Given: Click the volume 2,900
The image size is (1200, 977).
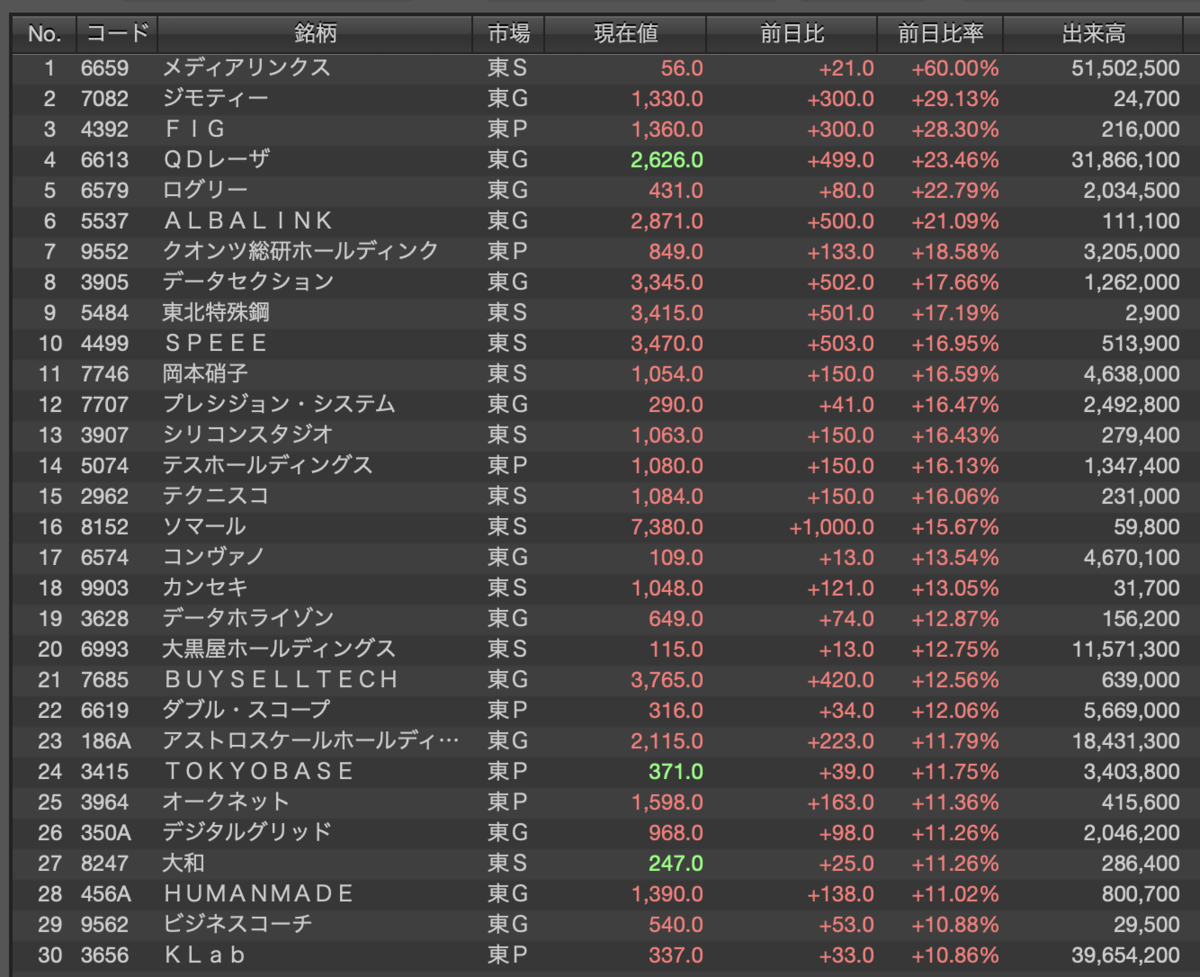Looking at the screenshot, I should click(x=1152, y=313).
